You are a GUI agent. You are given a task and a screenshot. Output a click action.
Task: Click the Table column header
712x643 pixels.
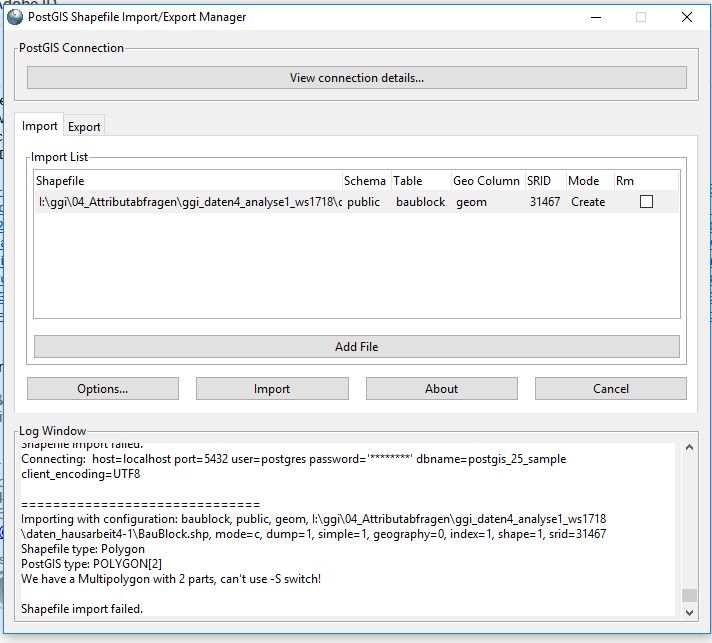coord(420,181)
